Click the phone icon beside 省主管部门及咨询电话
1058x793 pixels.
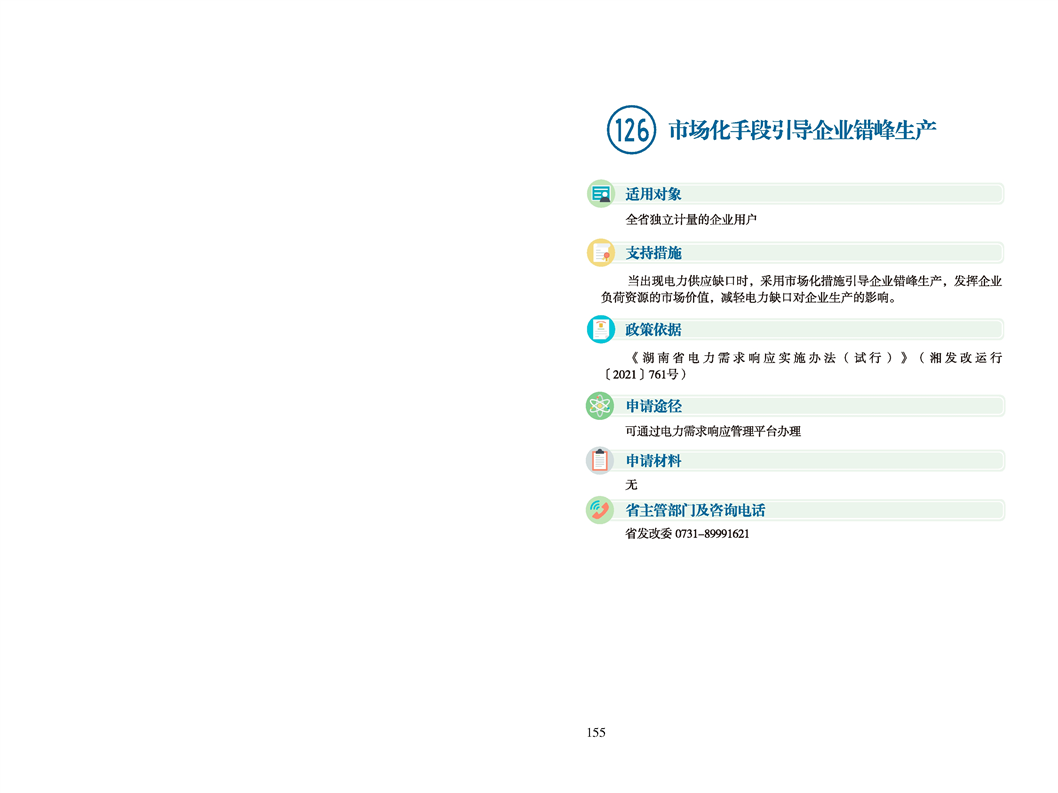click(x=600, y=510)
